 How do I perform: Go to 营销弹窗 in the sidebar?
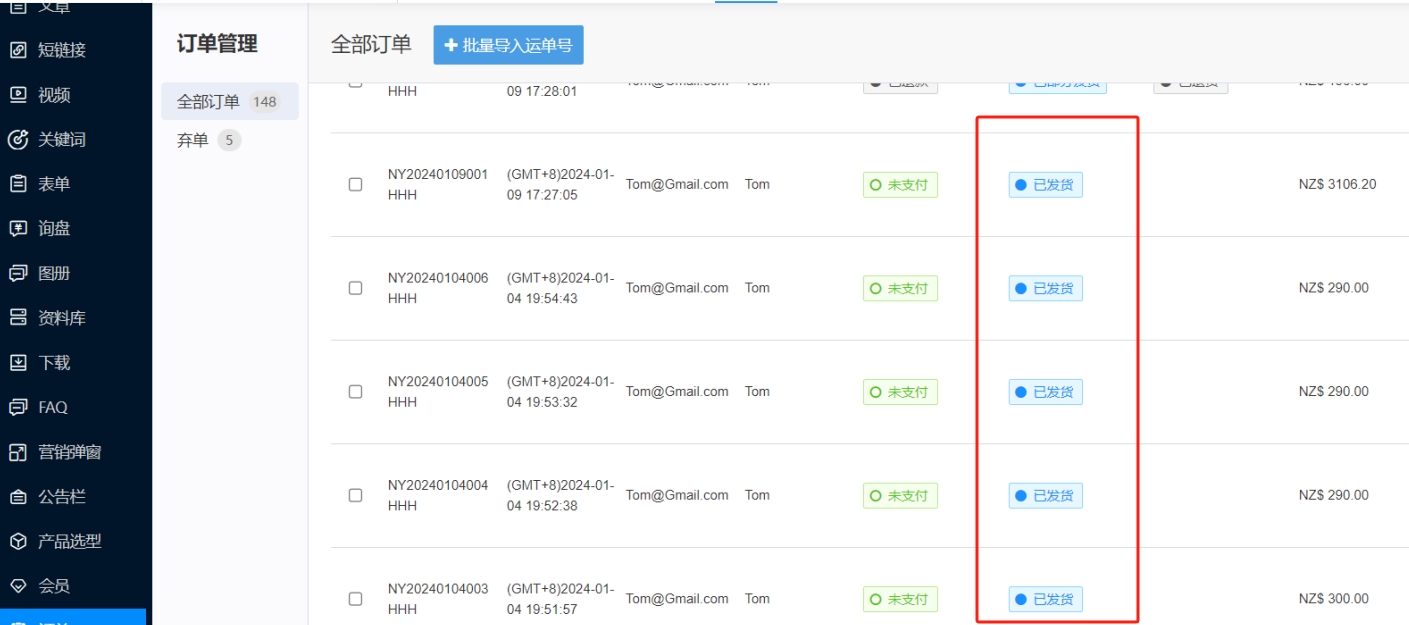pos(69,452)
